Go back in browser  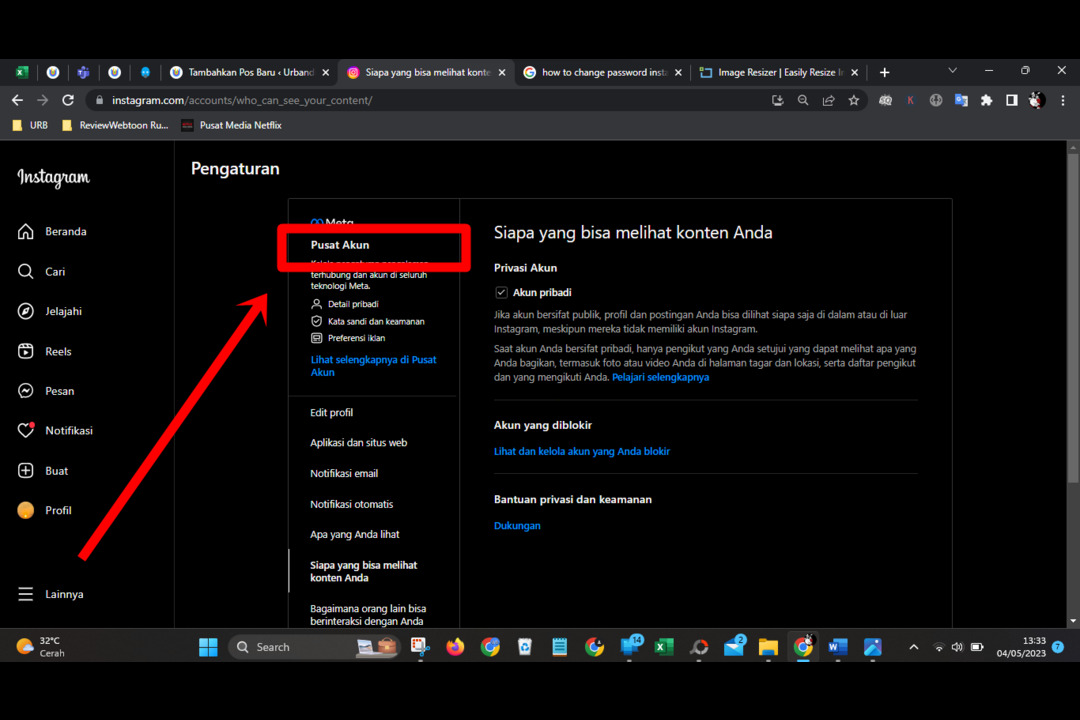[x=17, y=101]
